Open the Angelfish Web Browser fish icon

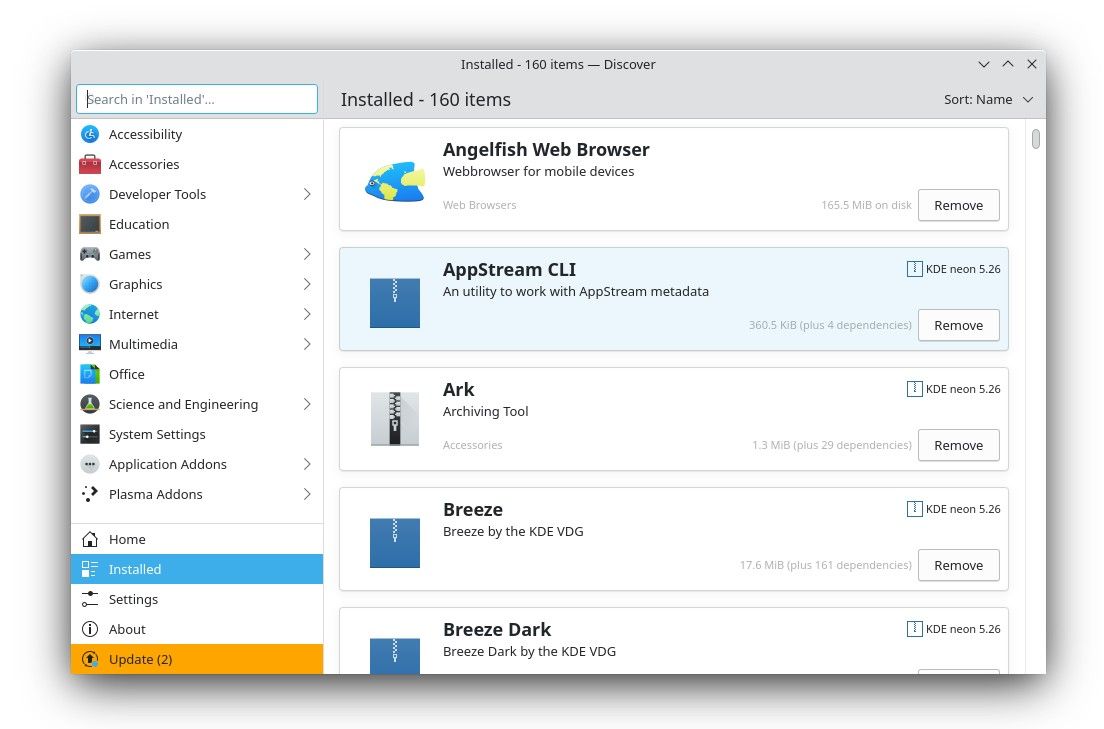395,181
